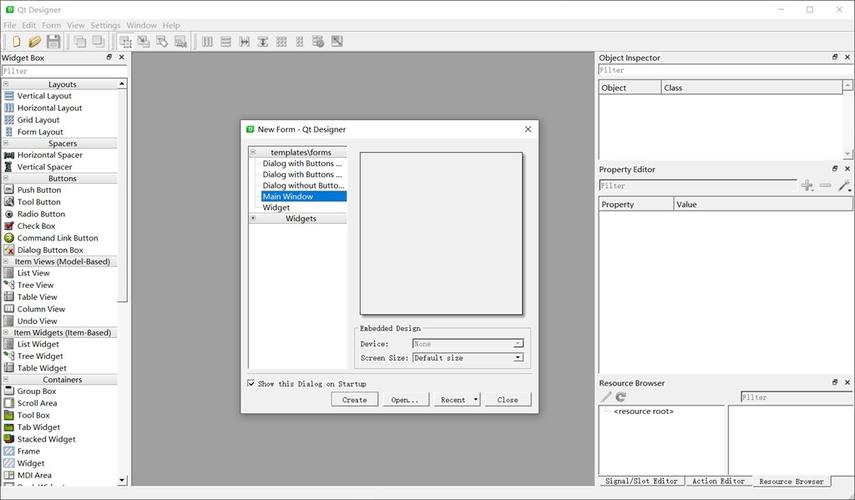The image size is (855, 500).
Task: Click the Resource Browser Filter field
Action: [x=796, y=397]
